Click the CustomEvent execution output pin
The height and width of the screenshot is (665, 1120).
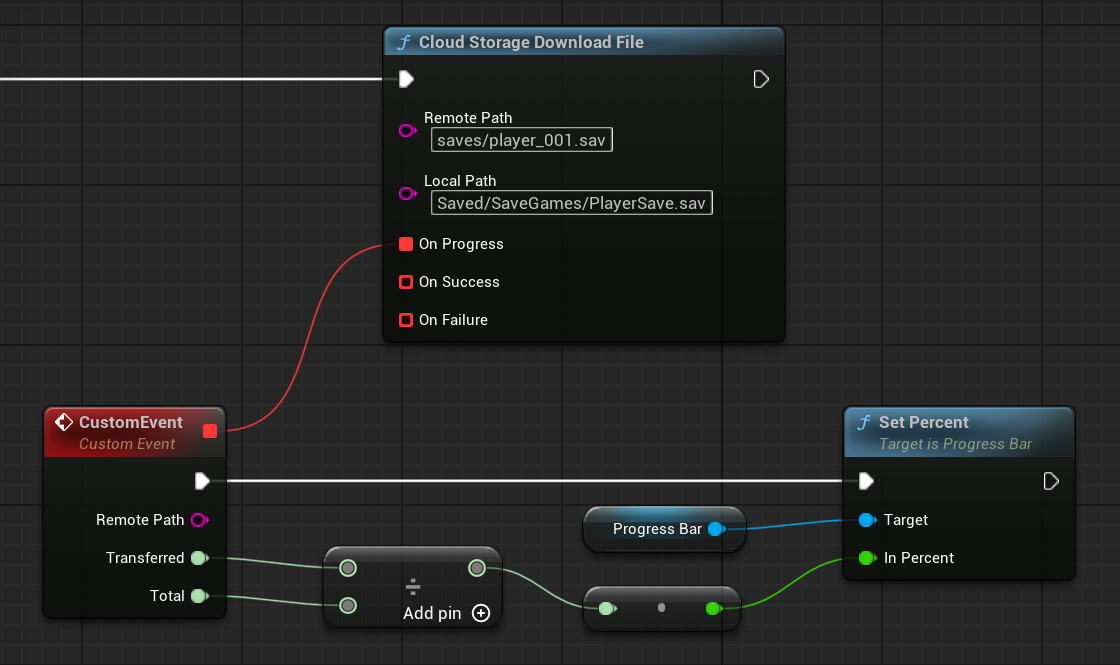(x=203, y=481)
